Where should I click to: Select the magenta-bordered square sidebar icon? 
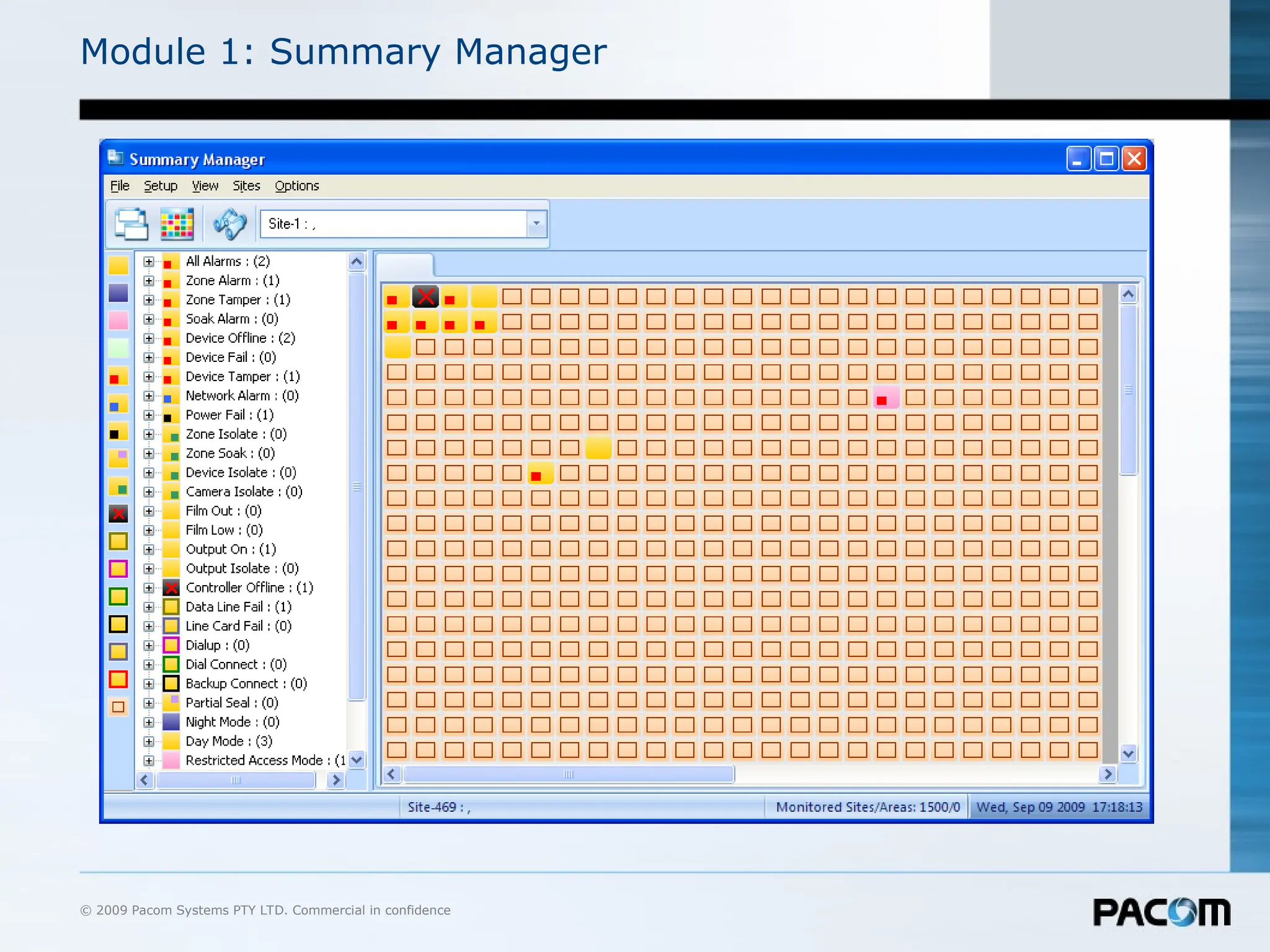pos(118,569)
